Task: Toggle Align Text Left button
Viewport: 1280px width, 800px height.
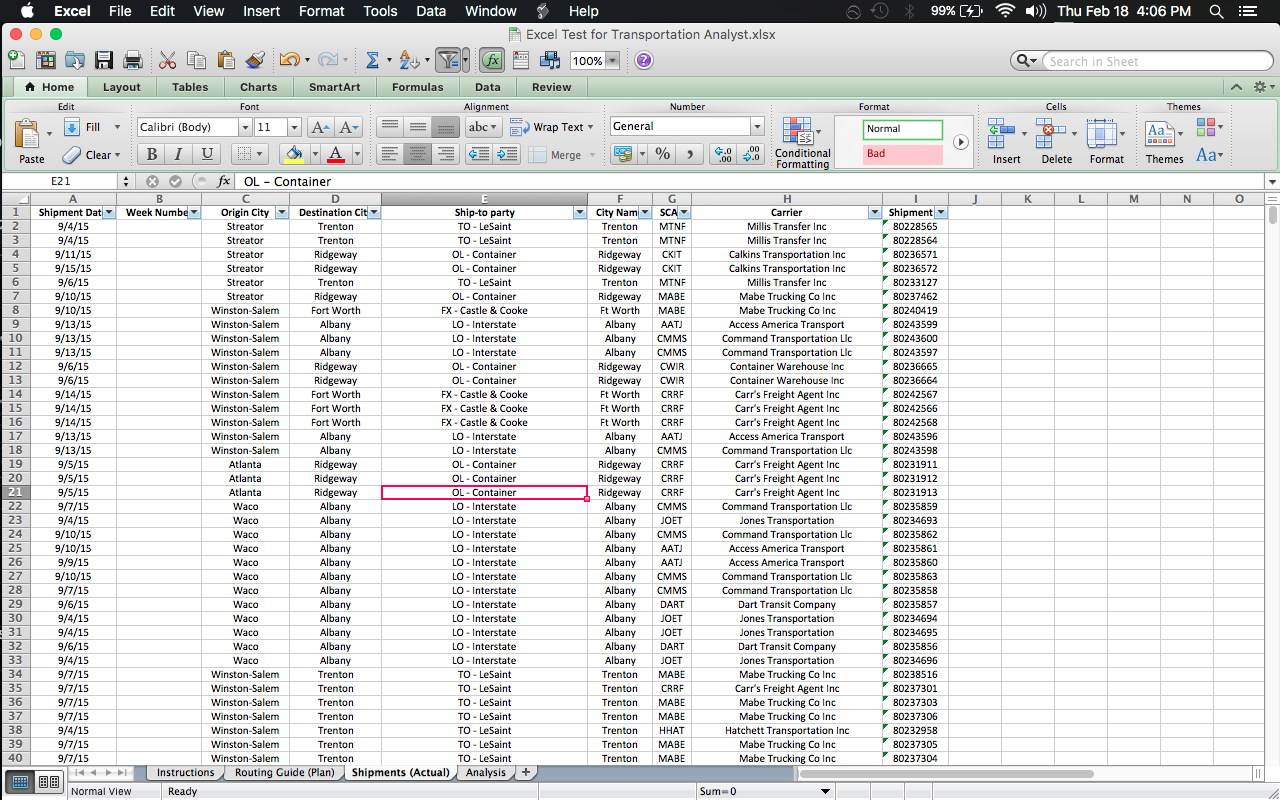Action: point(390,154)
